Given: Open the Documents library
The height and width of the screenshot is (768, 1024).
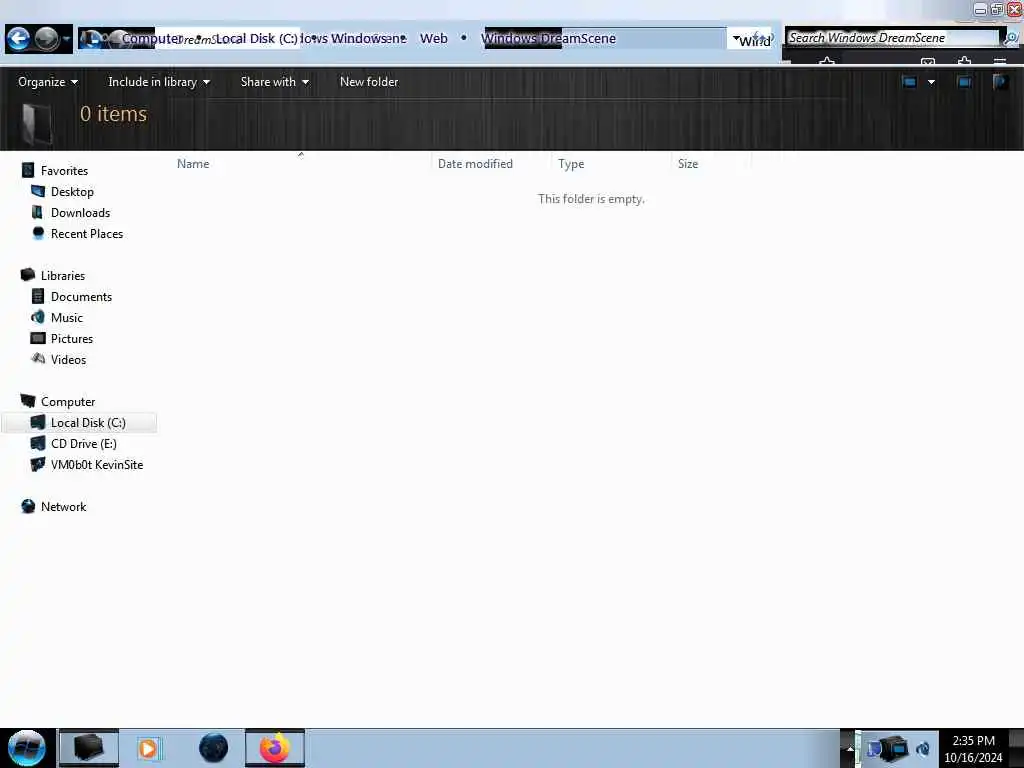Looking at the screenshot, I should click(82, 296).
